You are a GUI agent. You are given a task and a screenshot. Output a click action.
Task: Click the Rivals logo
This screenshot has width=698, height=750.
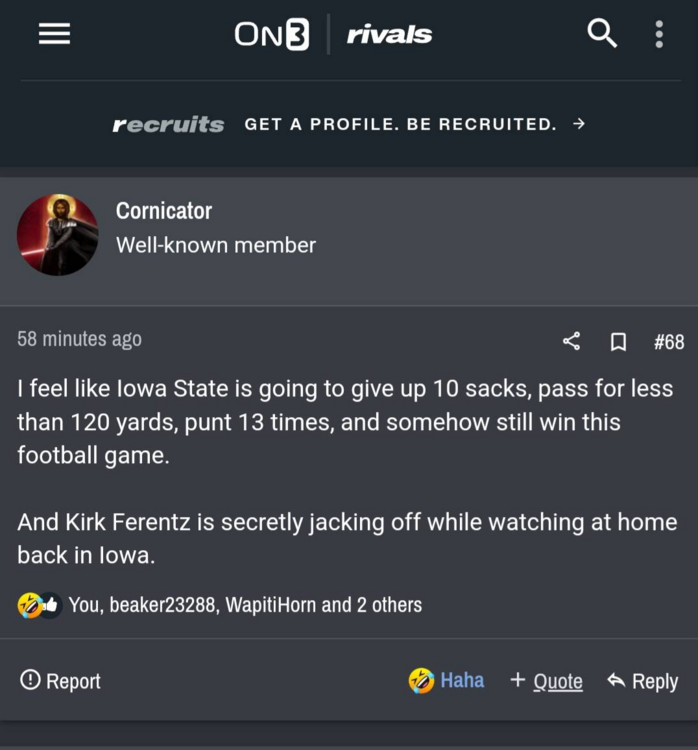389,35
